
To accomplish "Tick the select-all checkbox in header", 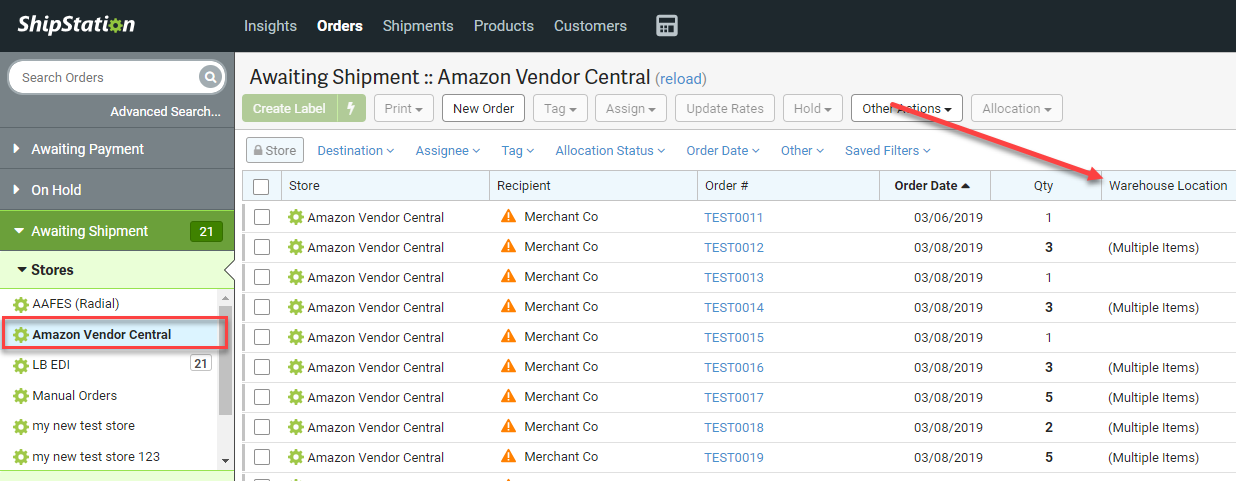I will tap(261, 186).
